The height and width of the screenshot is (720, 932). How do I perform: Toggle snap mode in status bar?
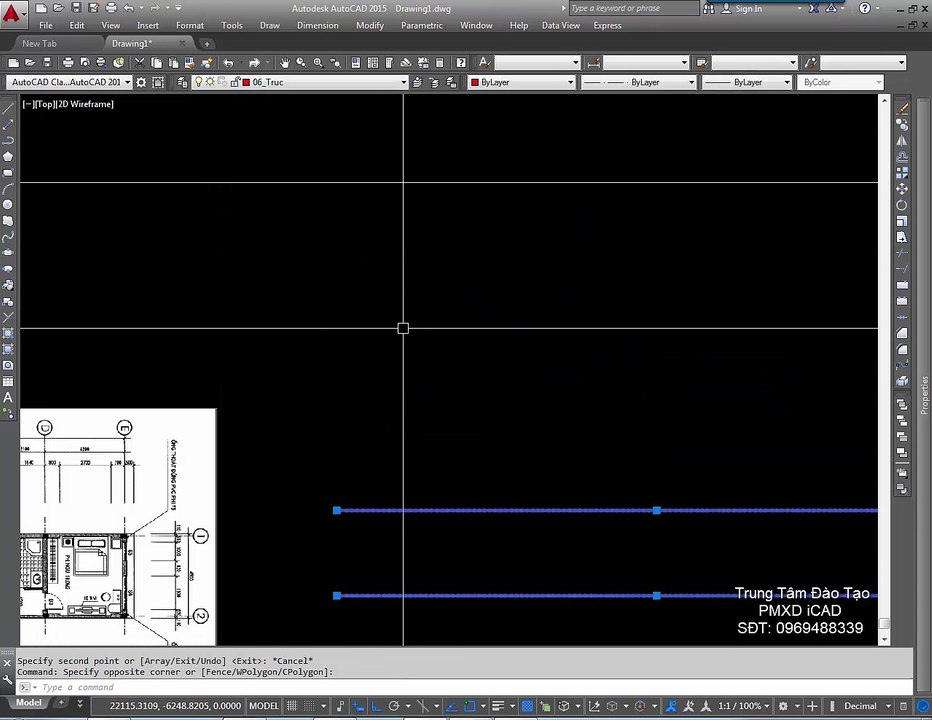(x=309, y=706)
